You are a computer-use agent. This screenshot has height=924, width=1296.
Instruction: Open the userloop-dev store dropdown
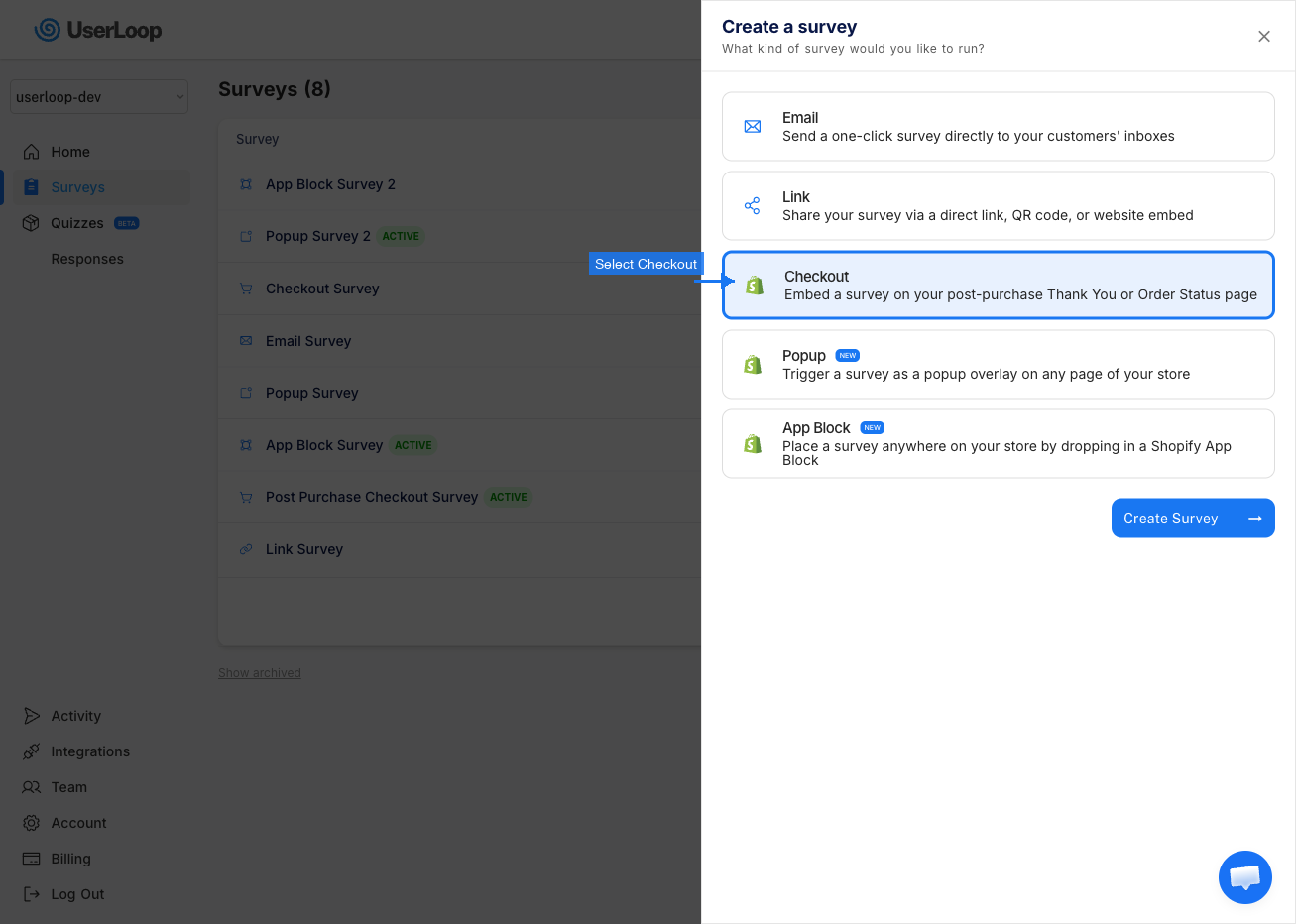pos(98,96)
